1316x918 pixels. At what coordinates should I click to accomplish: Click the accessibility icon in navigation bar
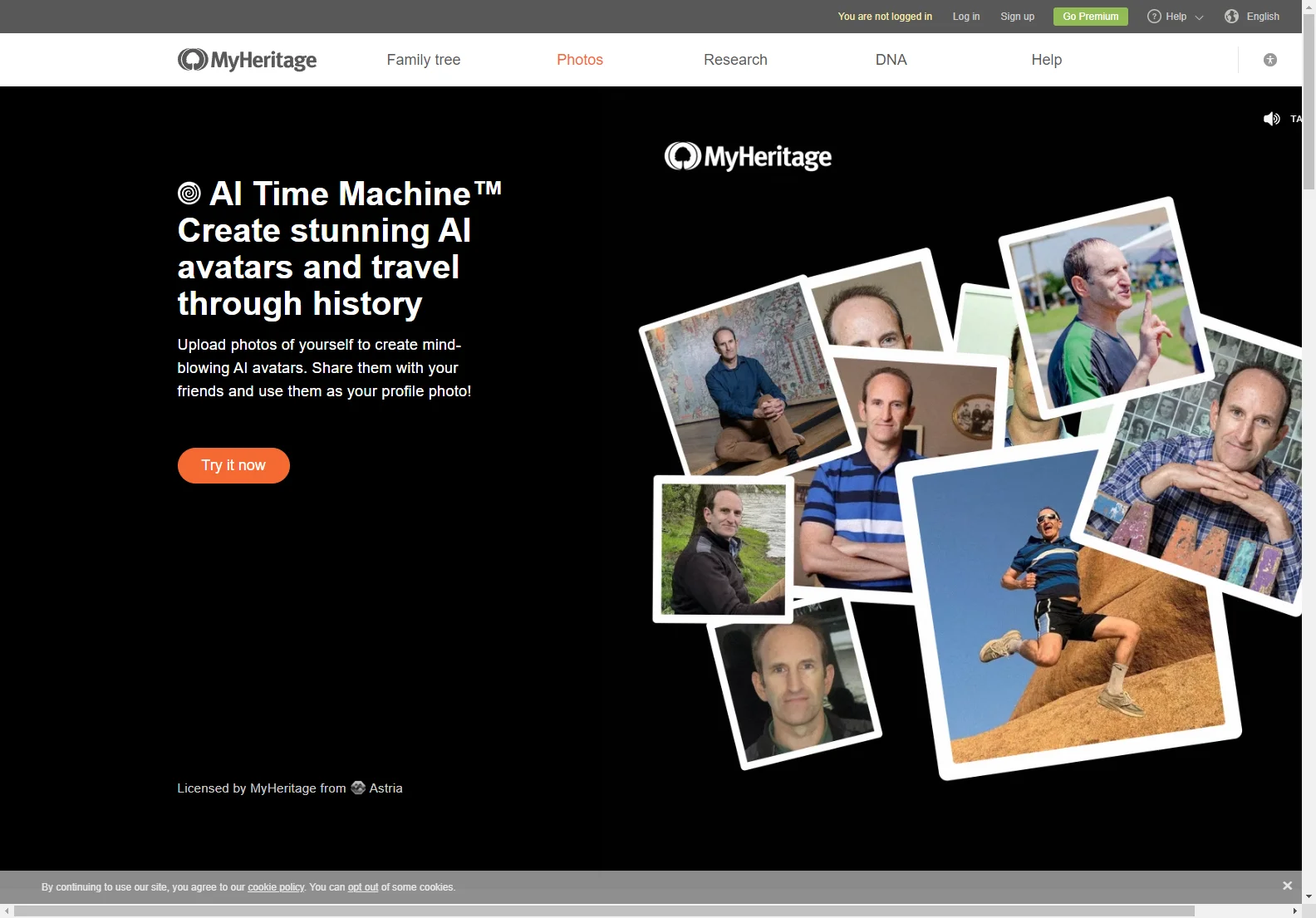click(x=1270, y=60)
